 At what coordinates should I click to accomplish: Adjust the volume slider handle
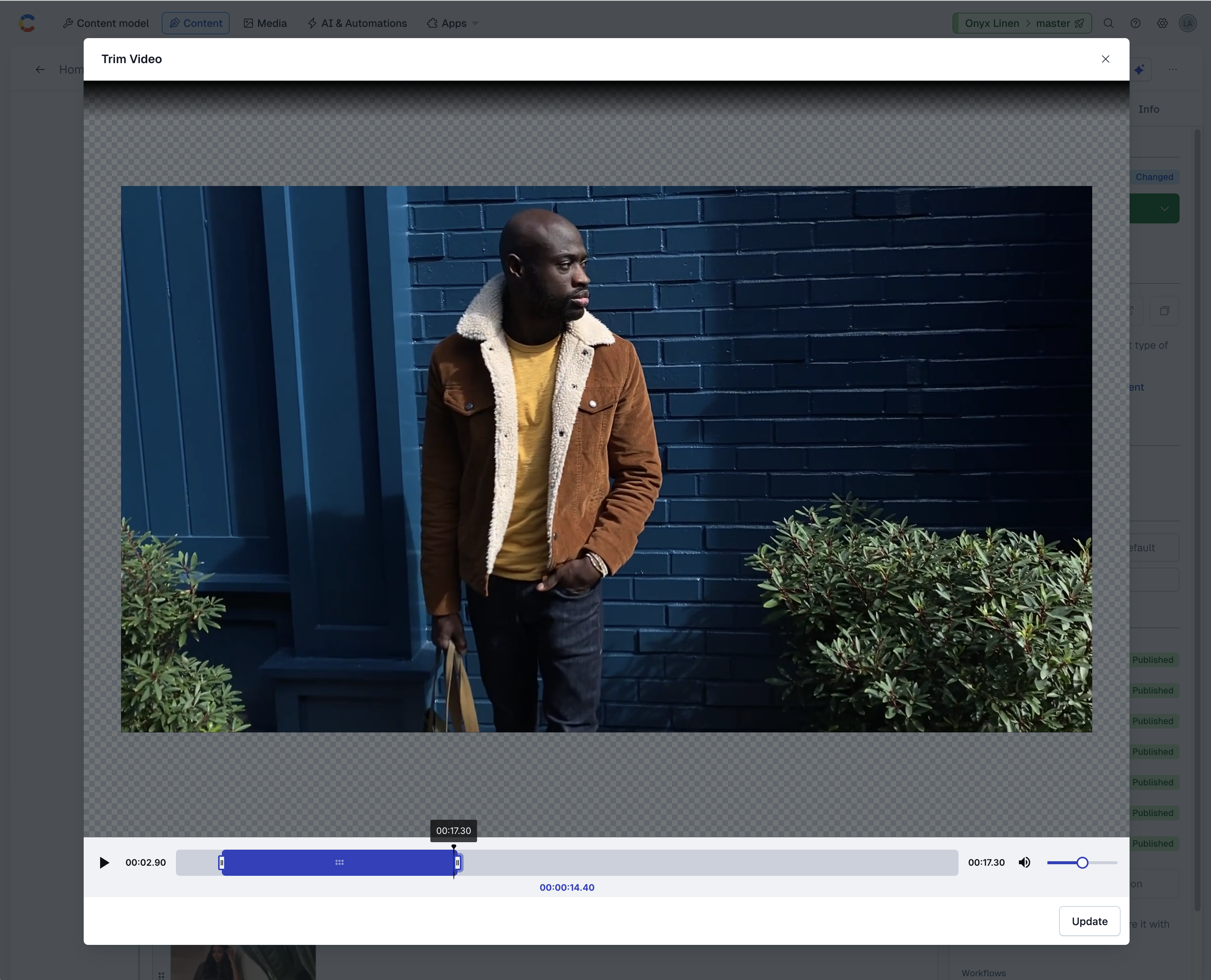[1082, 863]
